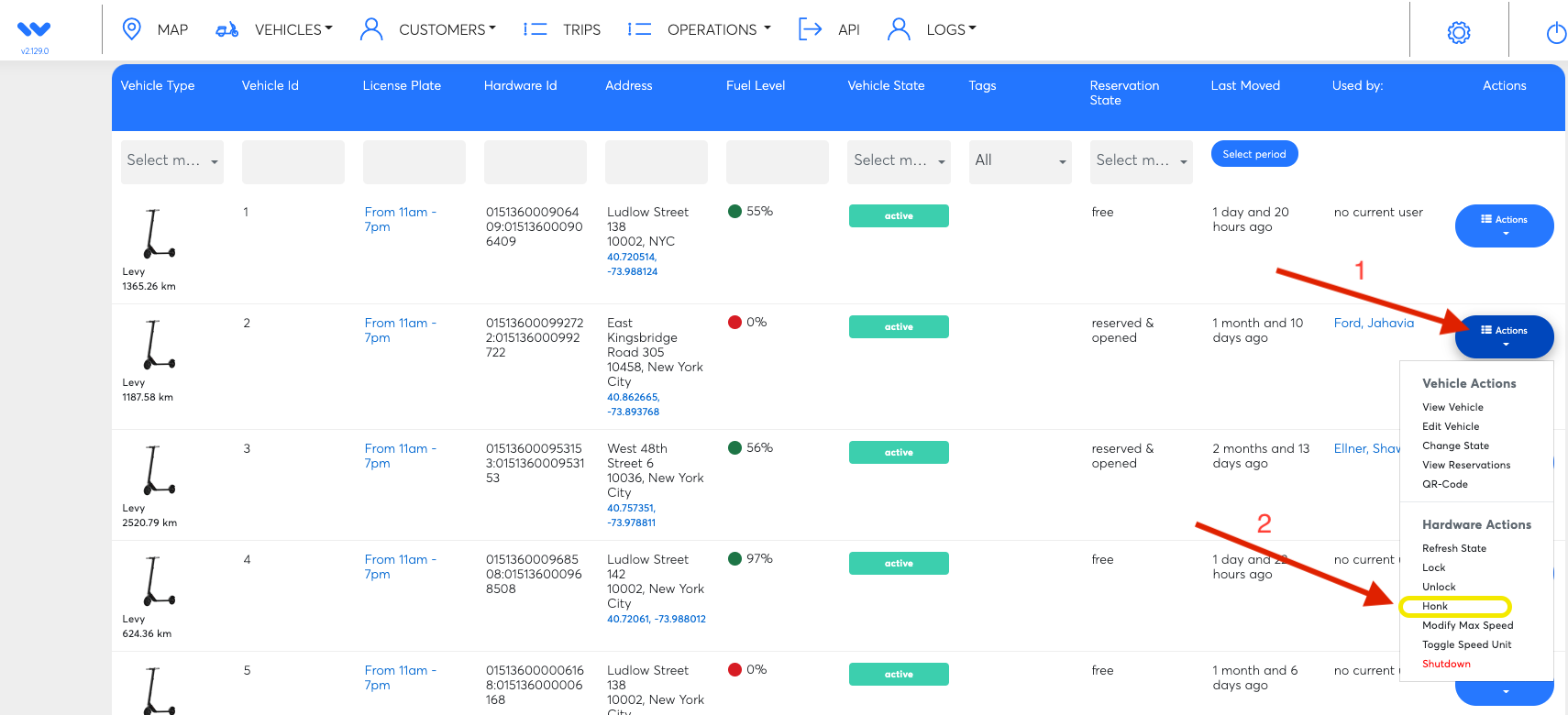Viewport: 1568px width, 715px height.
Task: Expand the Vehicle Type filter dropdown
Action: coord(172,161)
